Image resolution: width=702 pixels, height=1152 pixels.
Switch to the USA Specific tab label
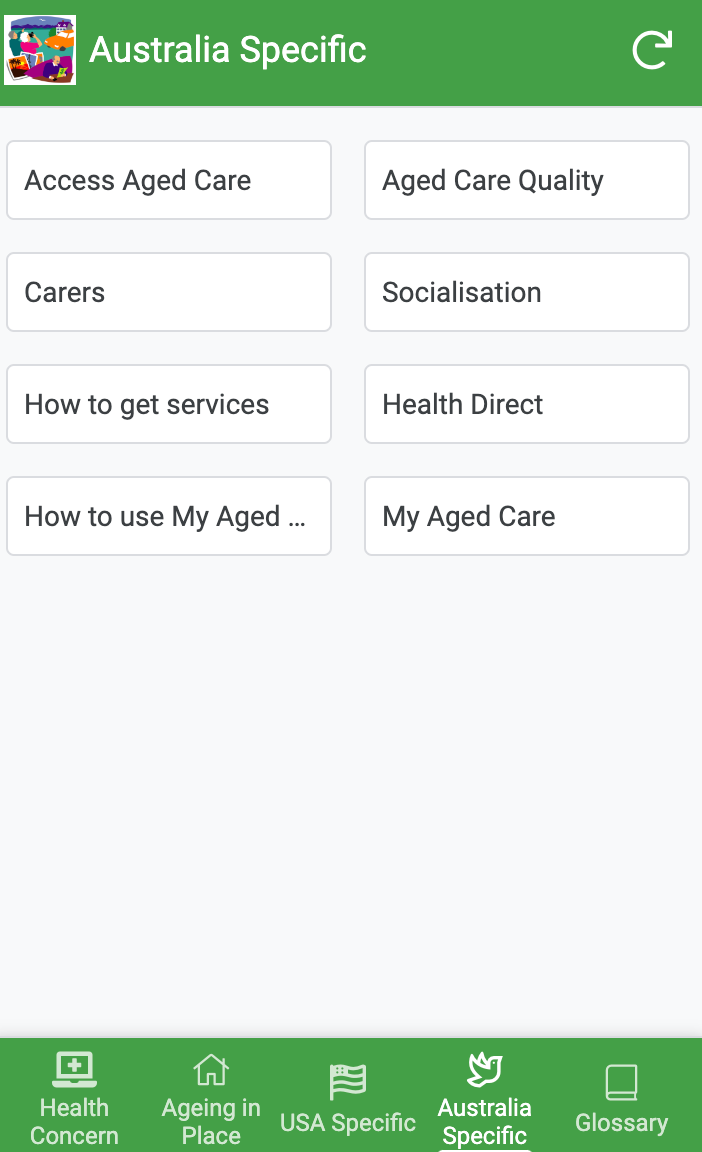[348, 1123]
